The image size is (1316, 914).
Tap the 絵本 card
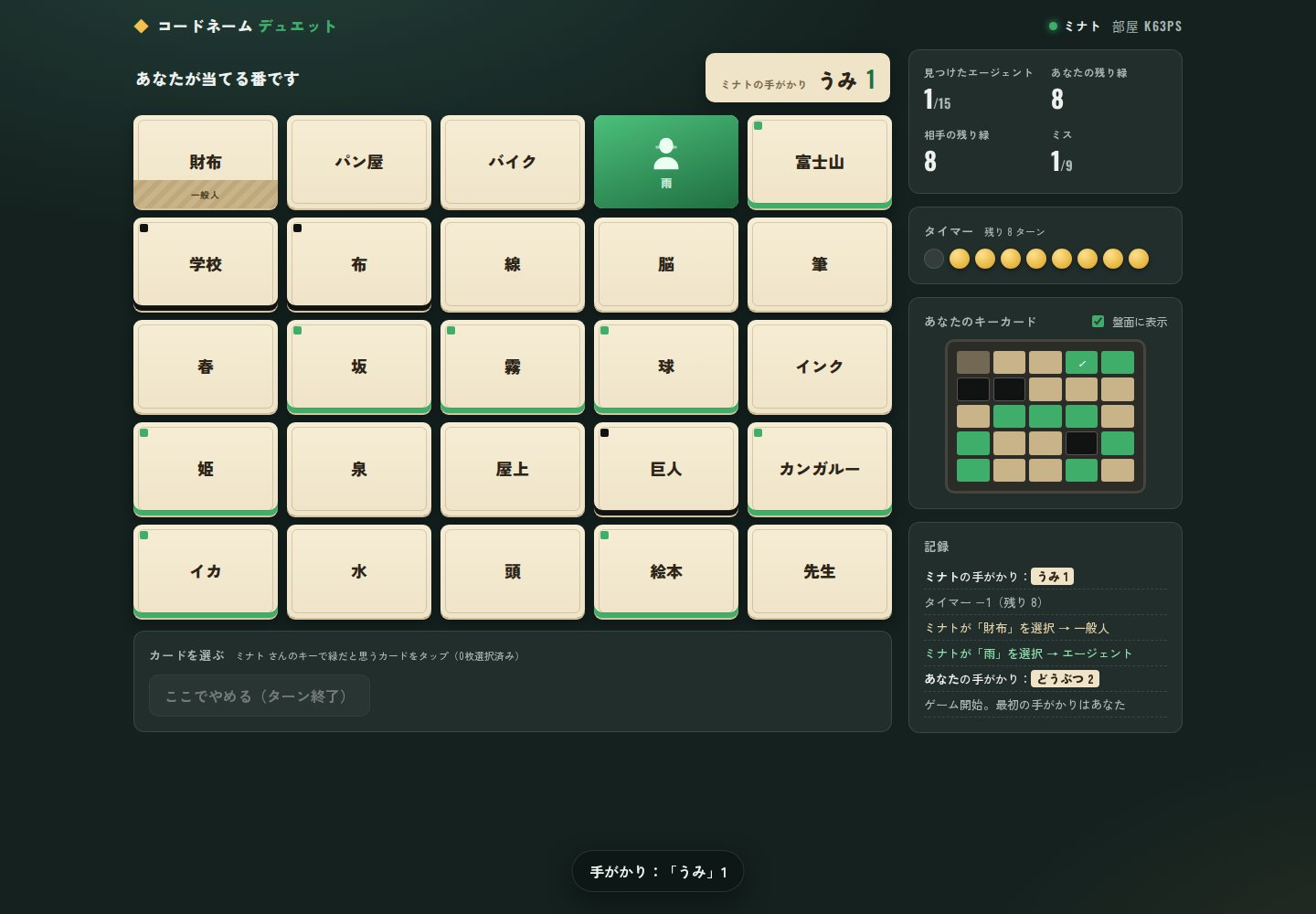coord(666,571)
